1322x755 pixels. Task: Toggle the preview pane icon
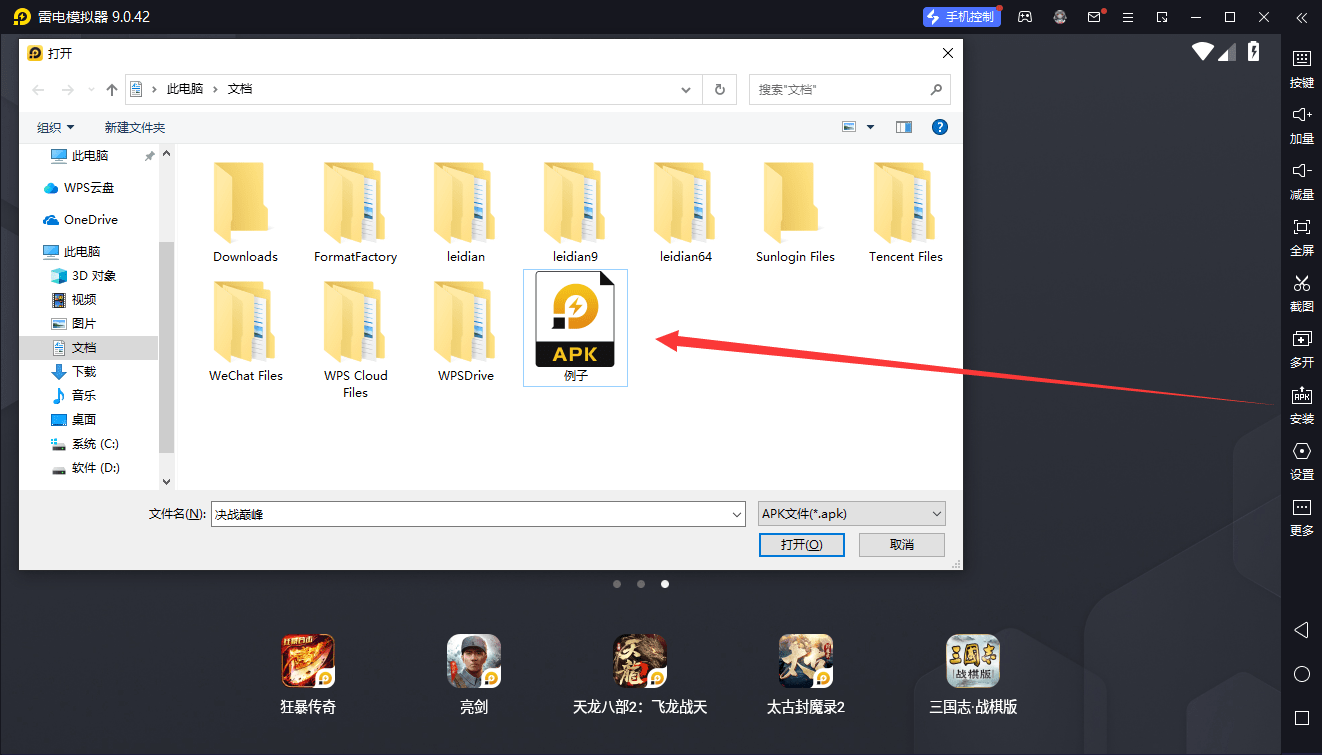(904, 127)
